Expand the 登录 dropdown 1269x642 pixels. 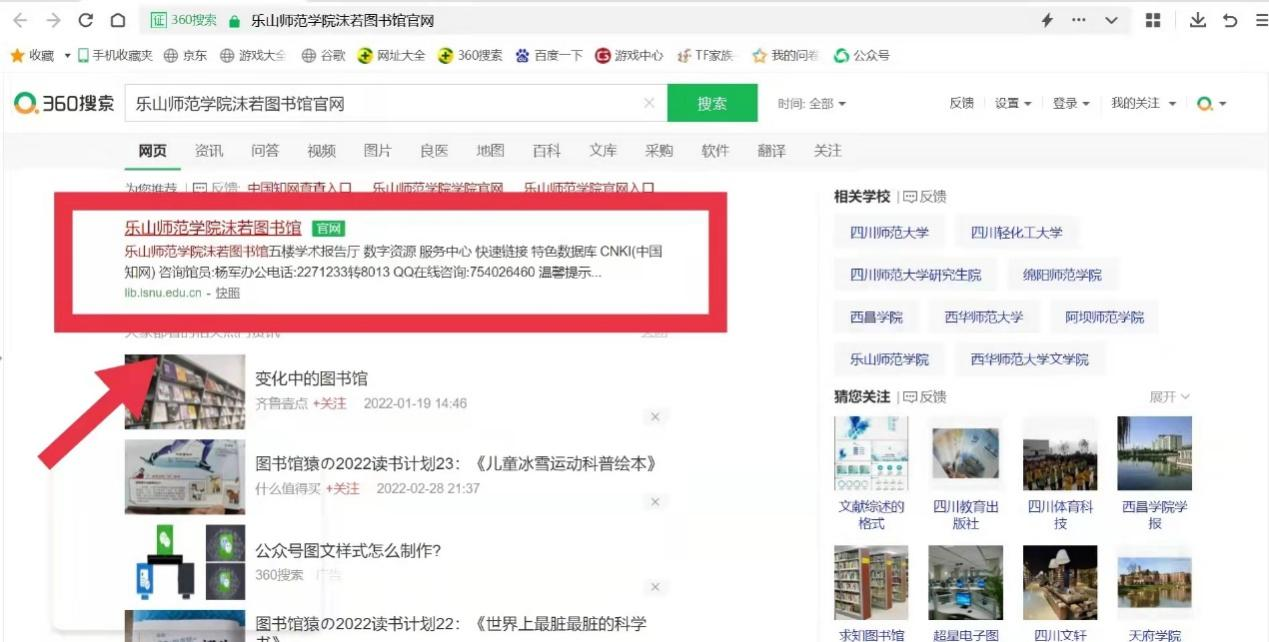(1070, 104)
